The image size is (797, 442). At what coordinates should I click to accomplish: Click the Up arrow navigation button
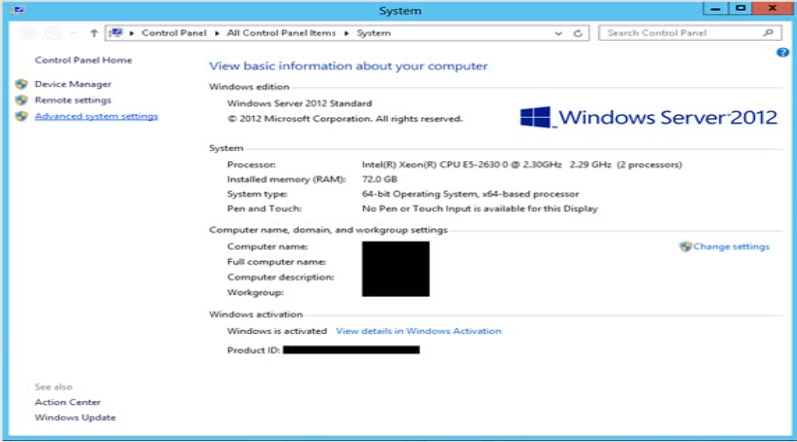pyautogui.click(x=94, y=33)
